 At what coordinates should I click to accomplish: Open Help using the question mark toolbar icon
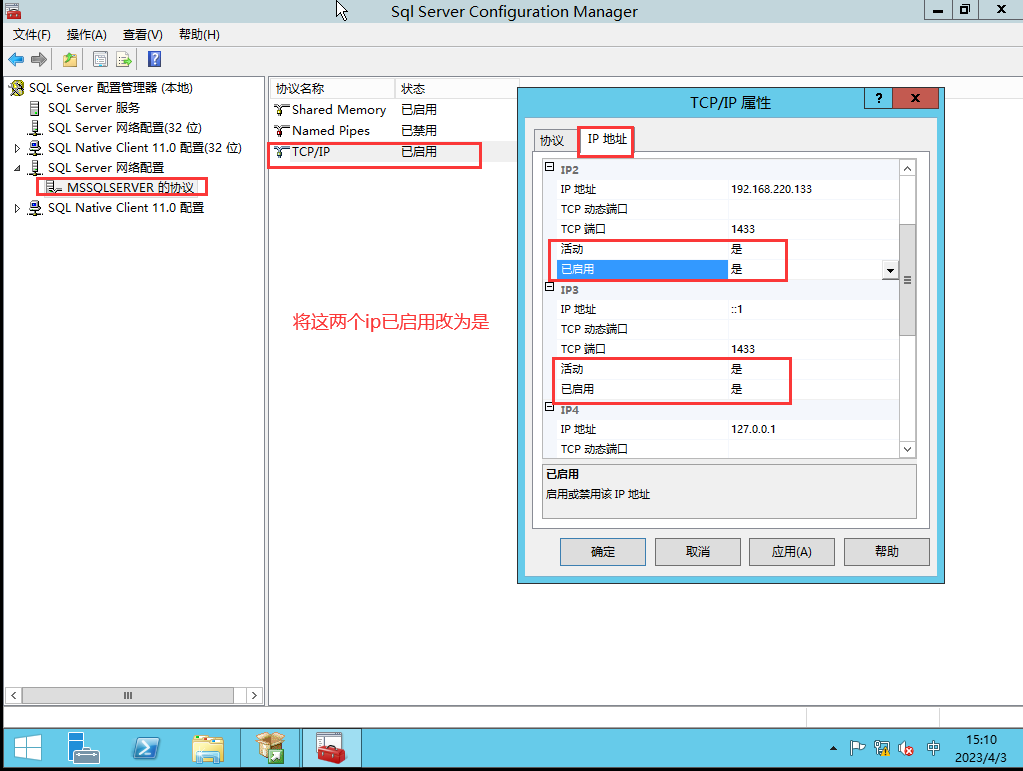[152, 59]
